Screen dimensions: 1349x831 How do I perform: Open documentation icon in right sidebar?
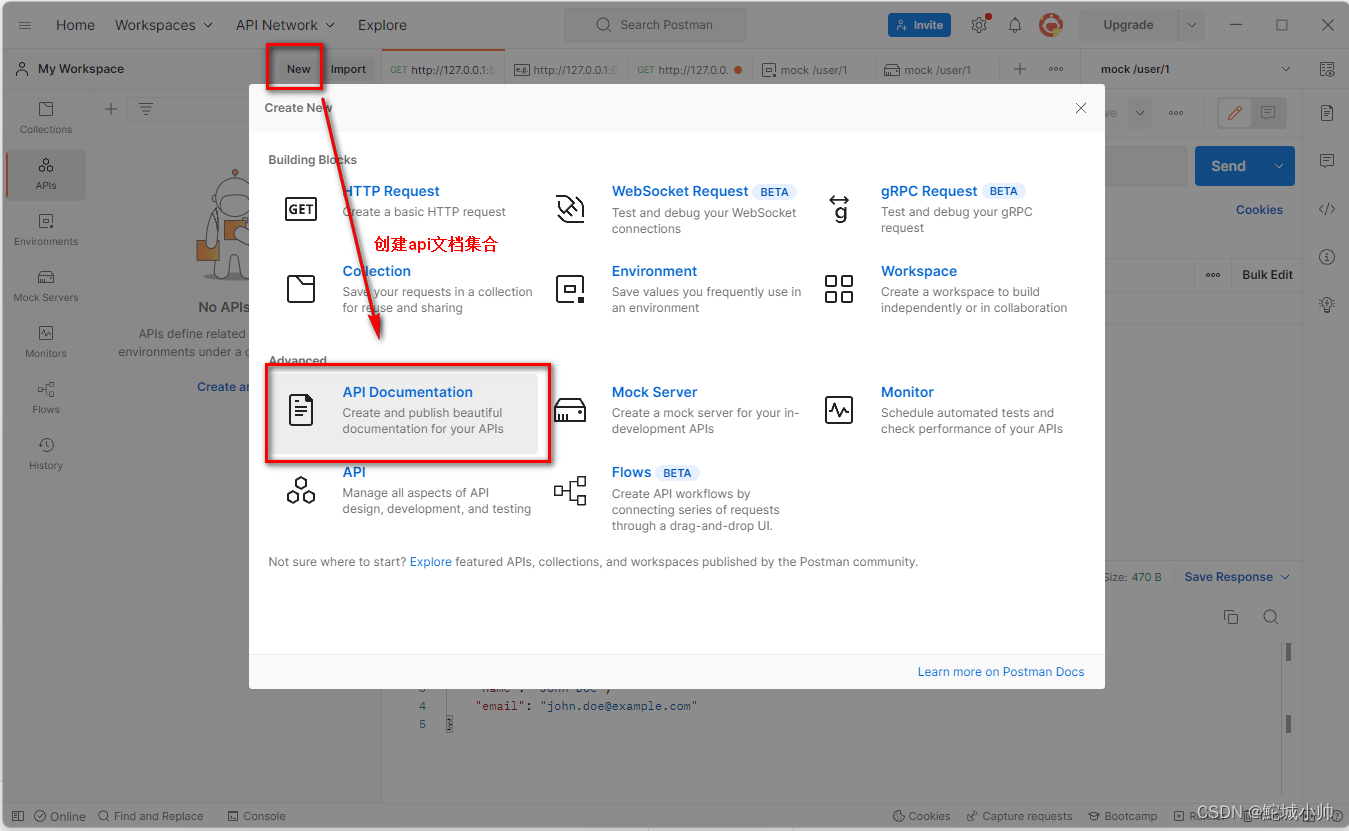tap(1327, 113)
